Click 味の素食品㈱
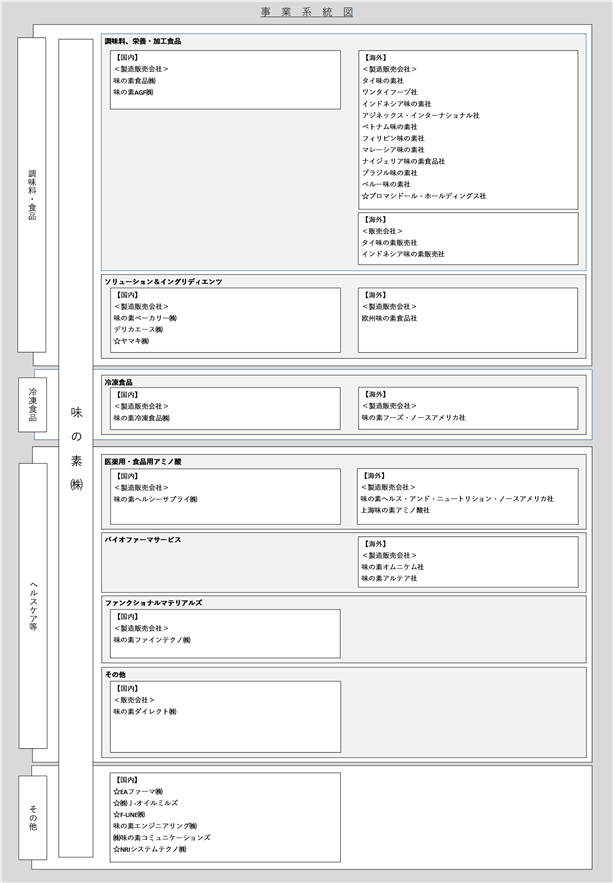This screenshot has height=883, width=613. [x=135, y=81]
